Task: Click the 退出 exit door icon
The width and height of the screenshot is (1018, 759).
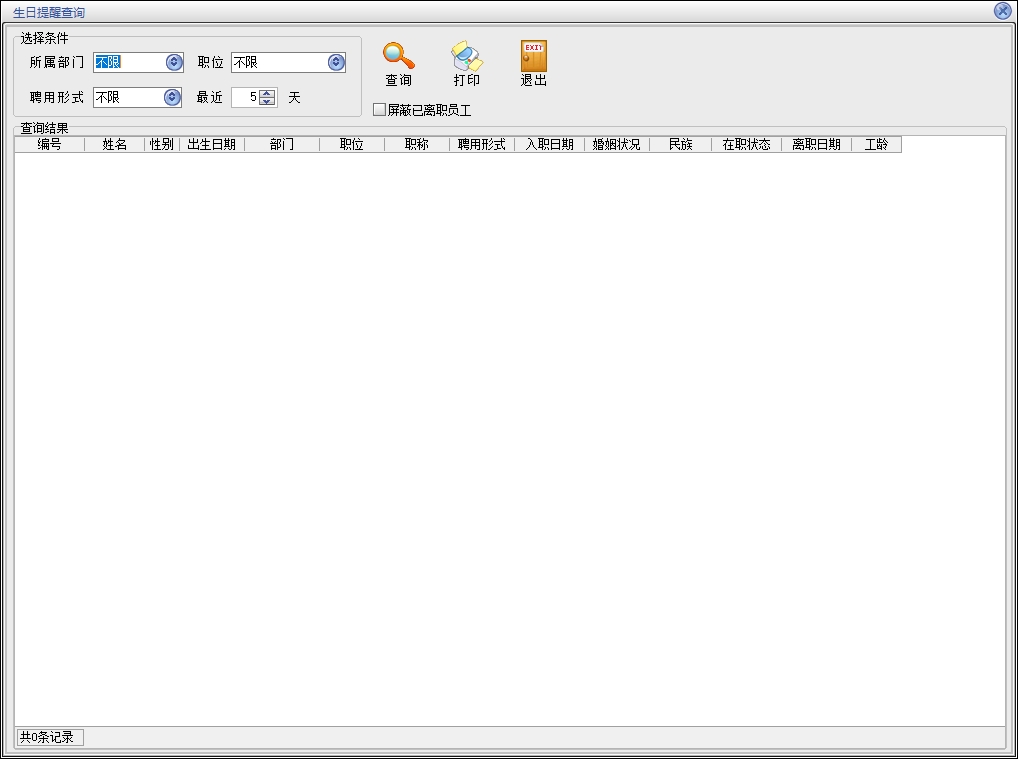Action: click(x=534, y=56)
